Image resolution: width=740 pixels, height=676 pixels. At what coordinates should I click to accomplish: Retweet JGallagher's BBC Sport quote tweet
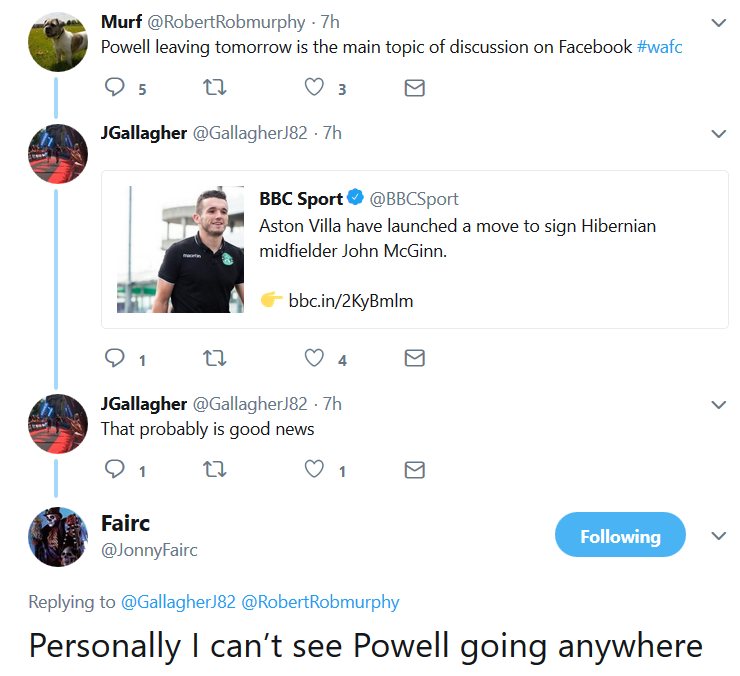[214, 358]
